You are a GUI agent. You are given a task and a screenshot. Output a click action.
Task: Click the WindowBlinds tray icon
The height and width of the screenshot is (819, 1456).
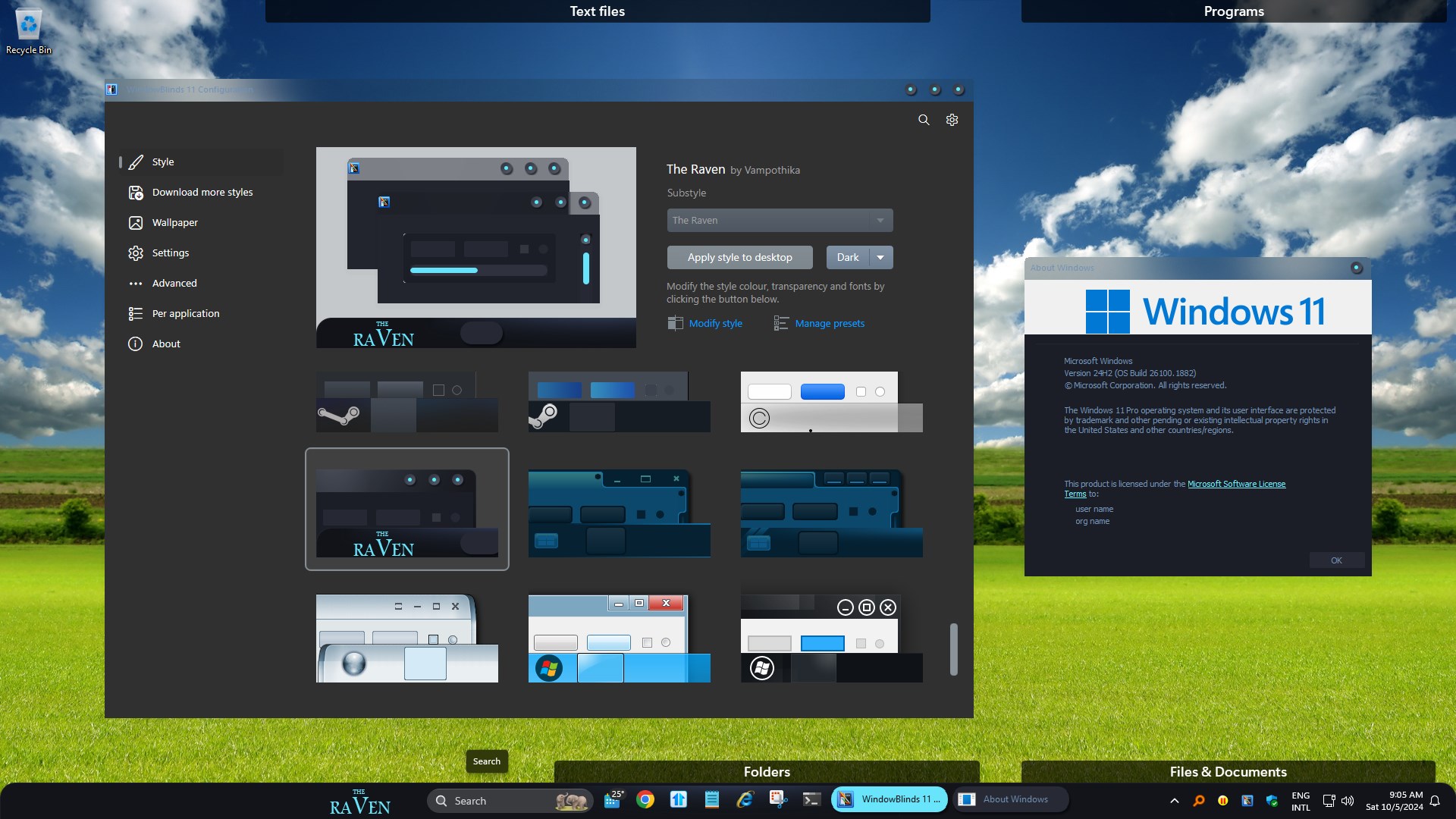pos(1247,801)
